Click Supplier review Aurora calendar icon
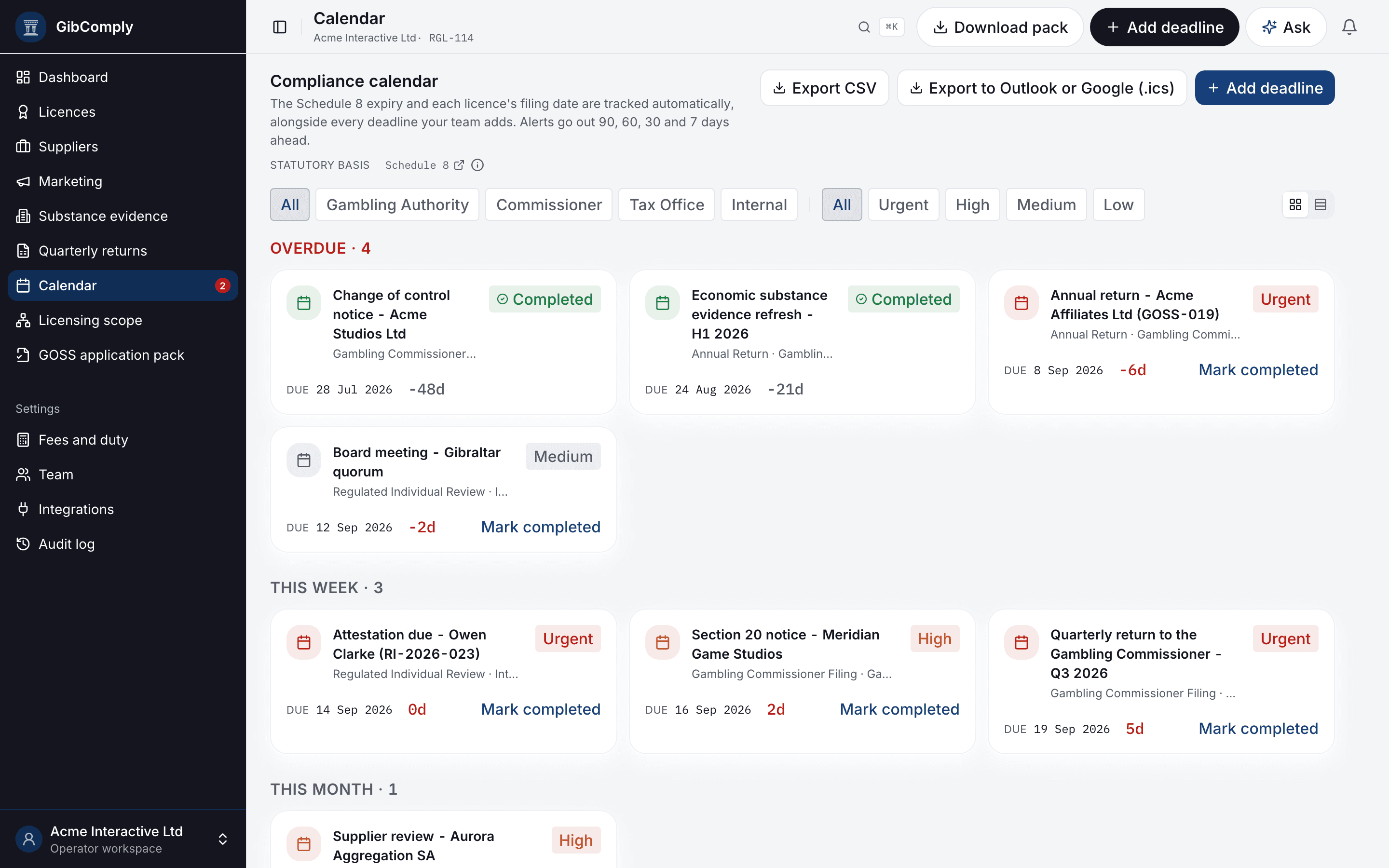Image resolution: width=1389 pixels, height=868 pixels. pyautogui.click(x=304, y=844)
